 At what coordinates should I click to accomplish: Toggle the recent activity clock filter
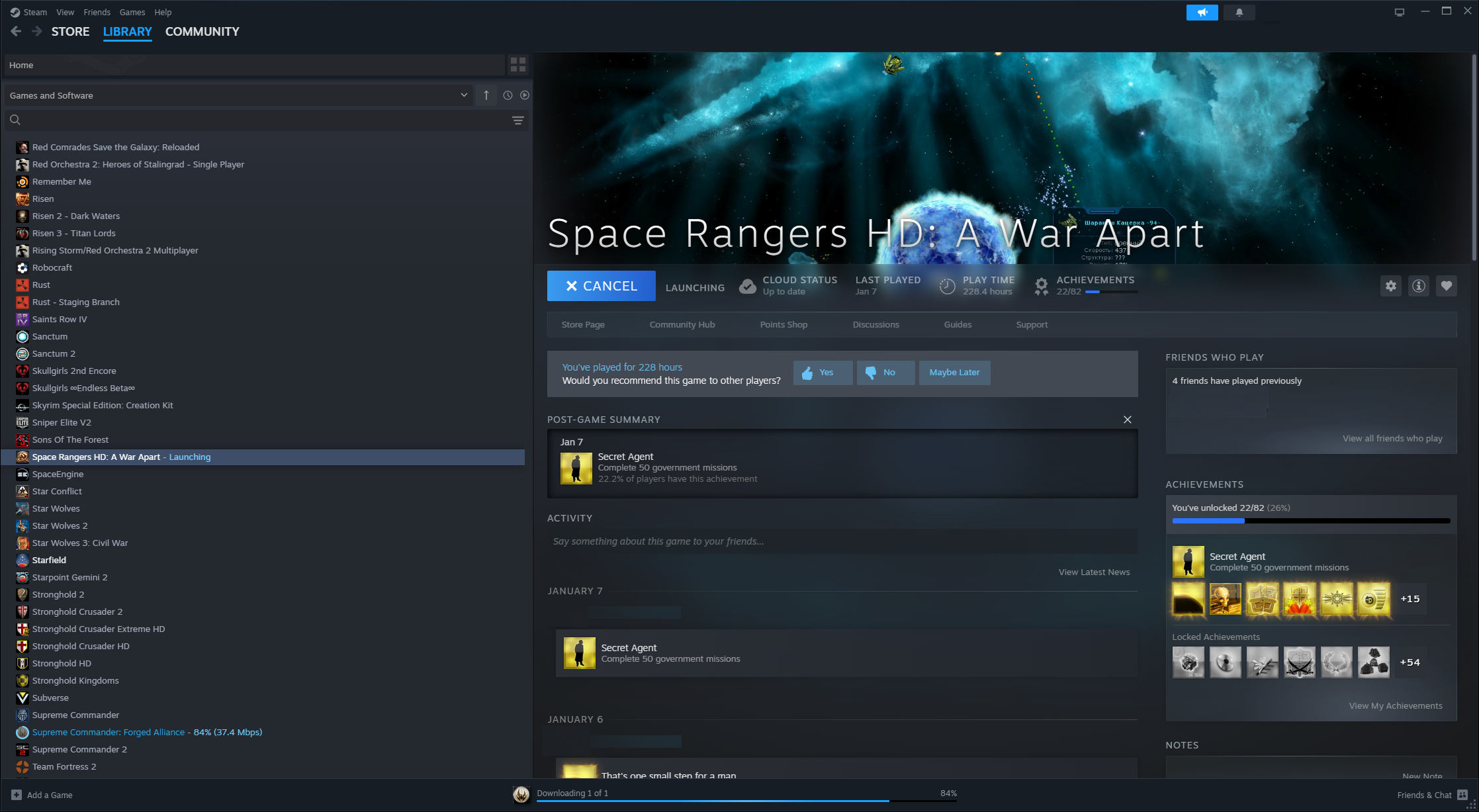508,95
